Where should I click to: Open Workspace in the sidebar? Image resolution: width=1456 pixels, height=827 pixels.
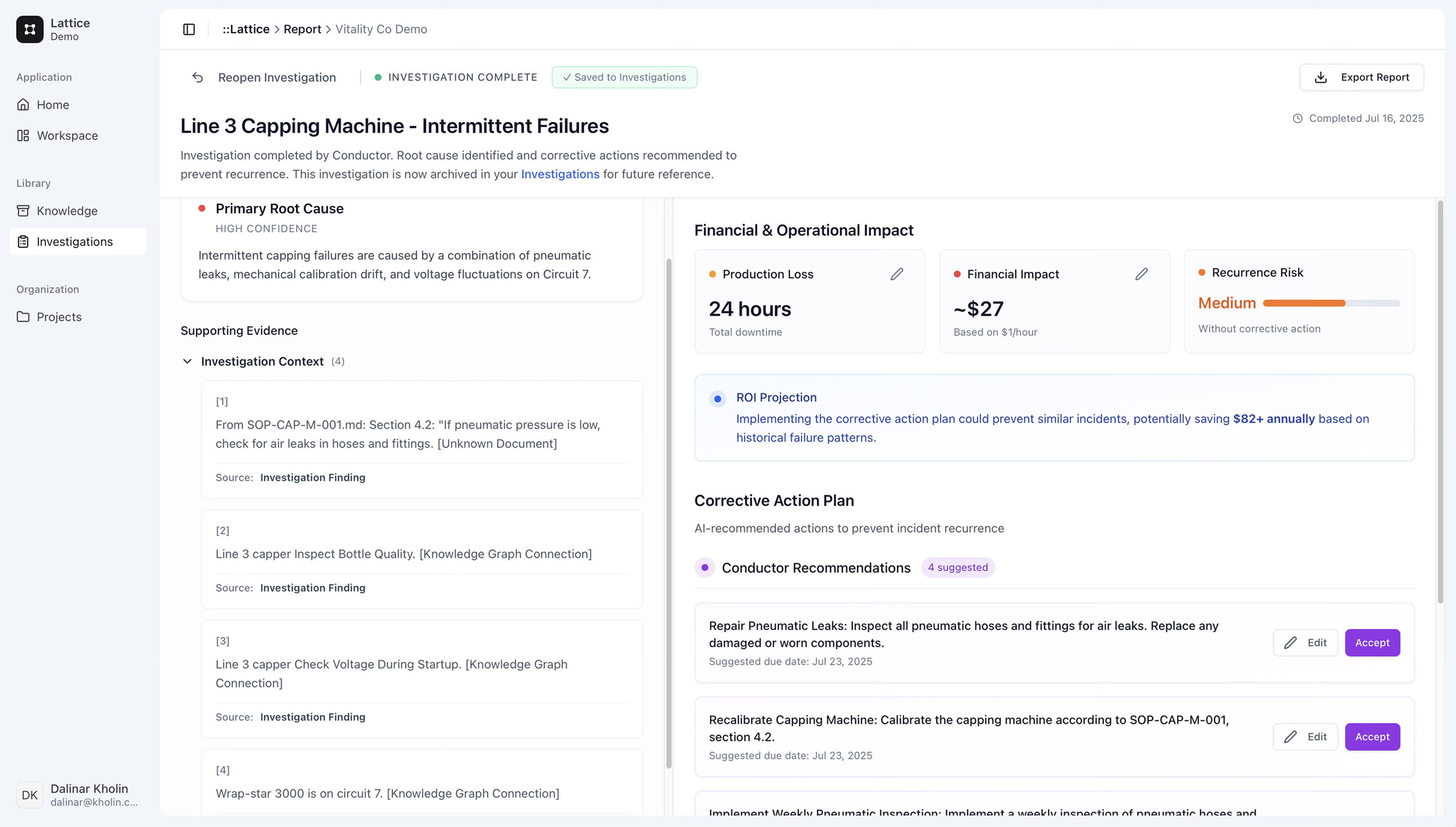[78, 135]
